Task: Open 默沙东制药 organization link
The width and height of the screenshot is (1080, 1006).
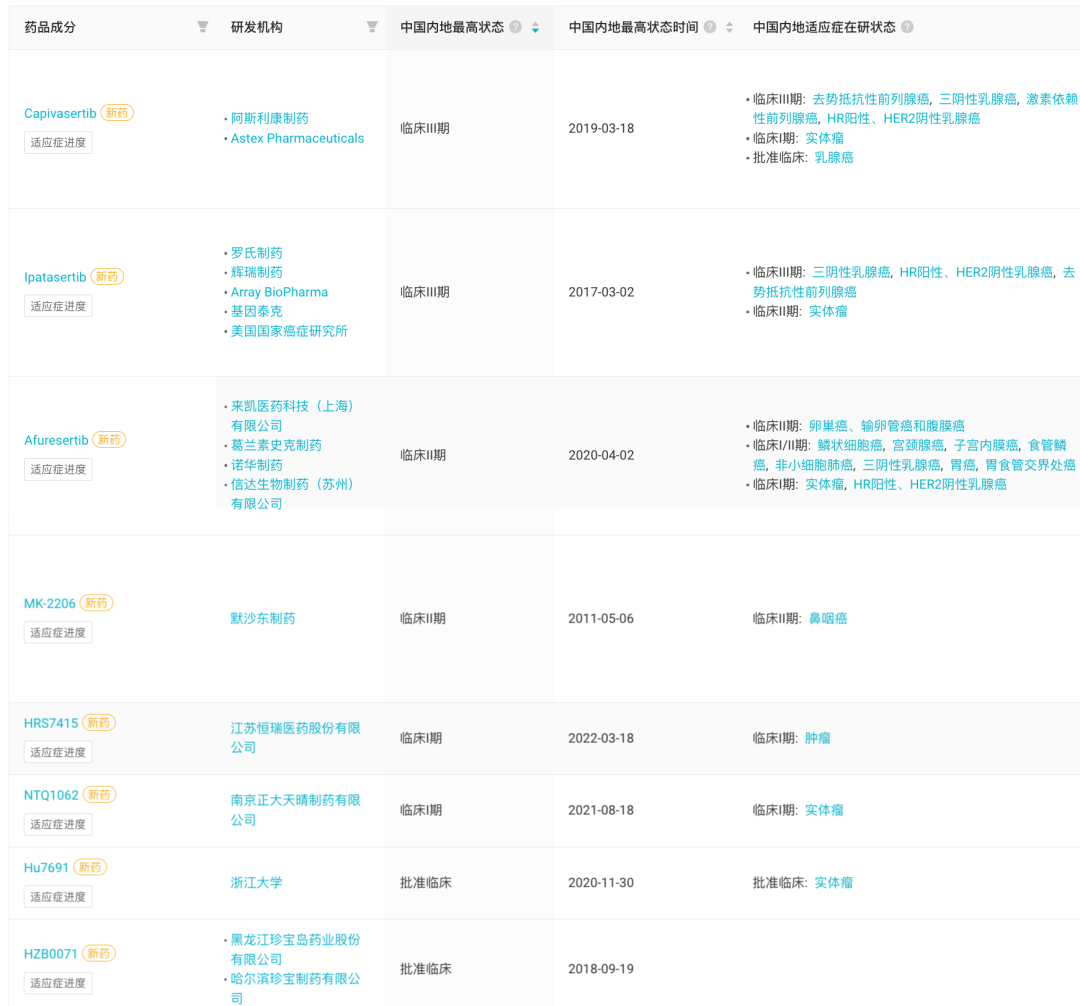Action: coord(262,619)
